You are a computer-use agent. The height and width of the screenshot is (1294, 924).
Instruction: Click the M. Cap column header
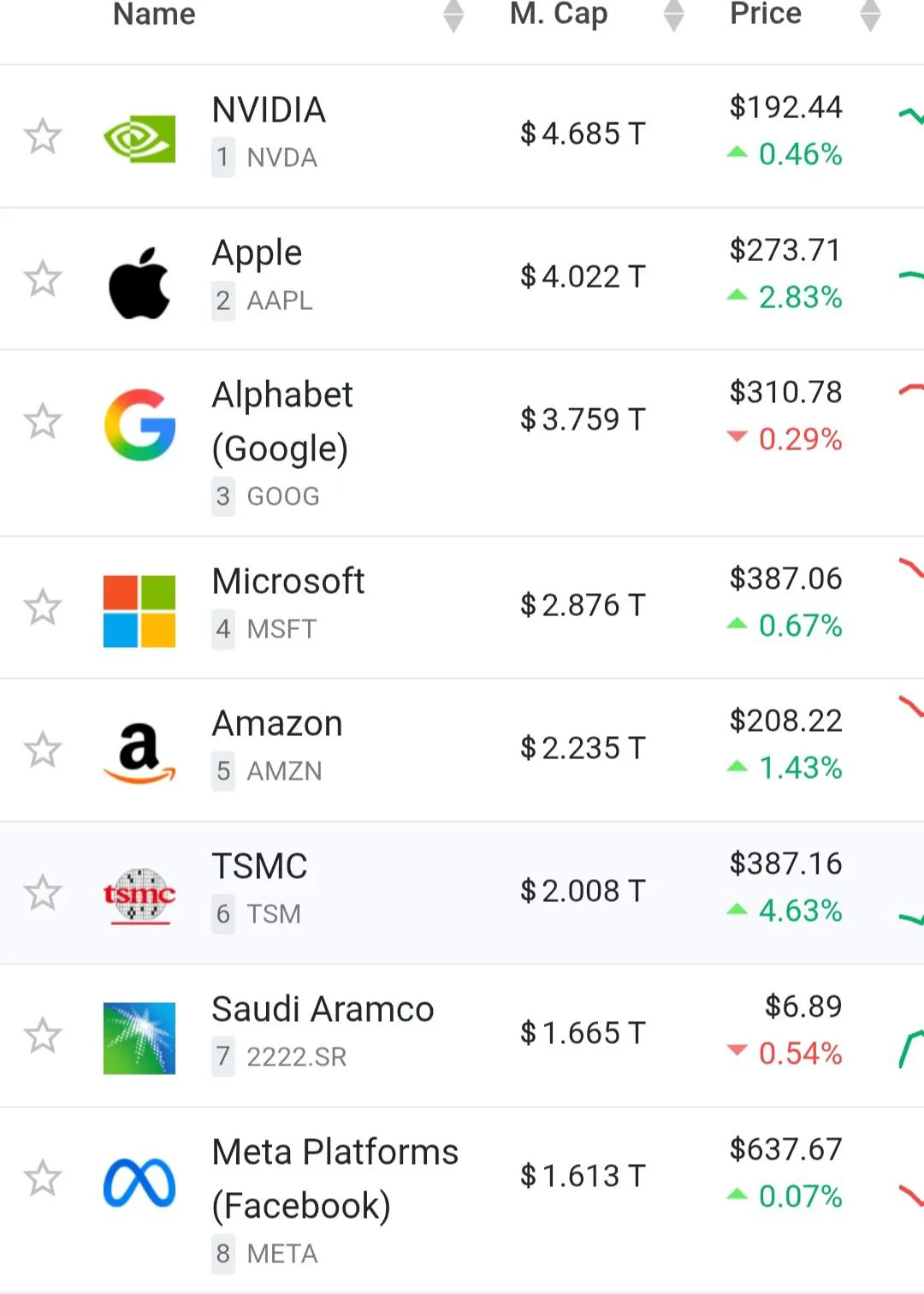pyautogui.click(x=559, y=14)
